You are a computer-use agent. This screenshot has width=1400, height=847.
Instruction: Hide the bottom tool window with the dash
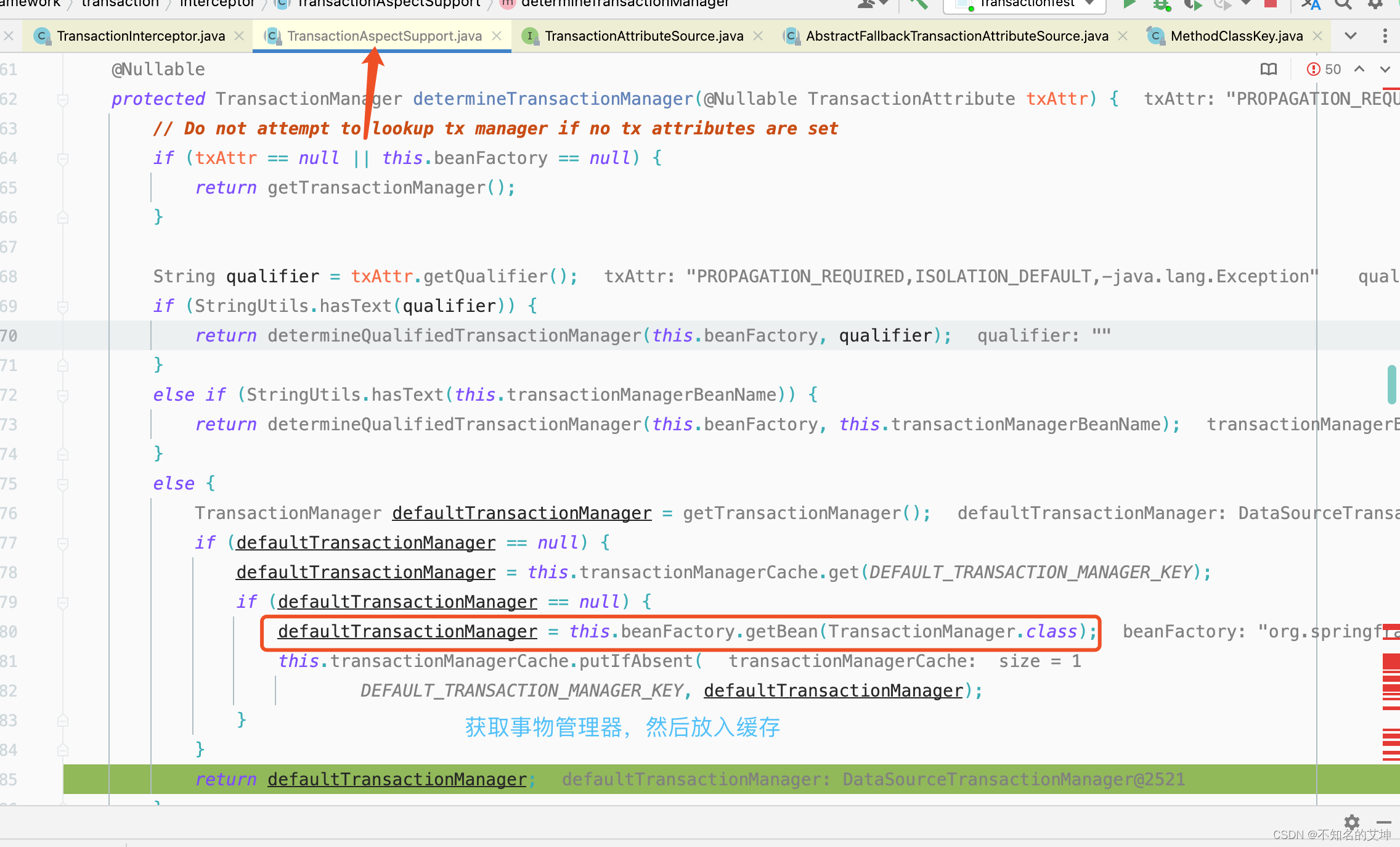pyautogui.click(x=1384, y=822)
